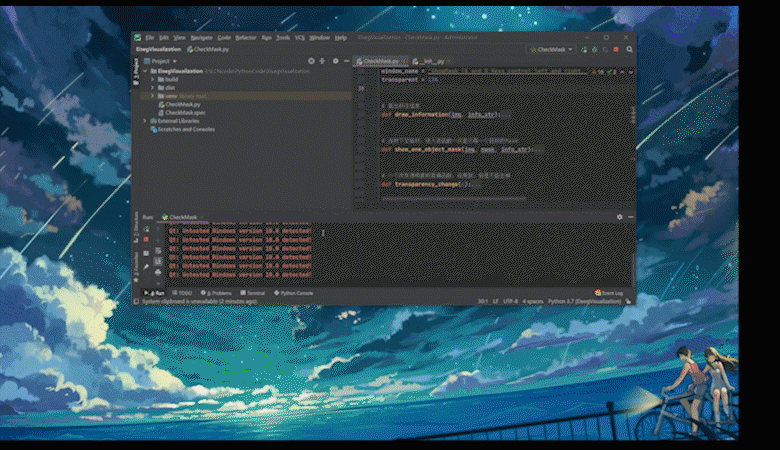The width and height of the screenshot is (780, 450).
Task: Open the Event Log from the status bar
Action: (x=609, y=293)
